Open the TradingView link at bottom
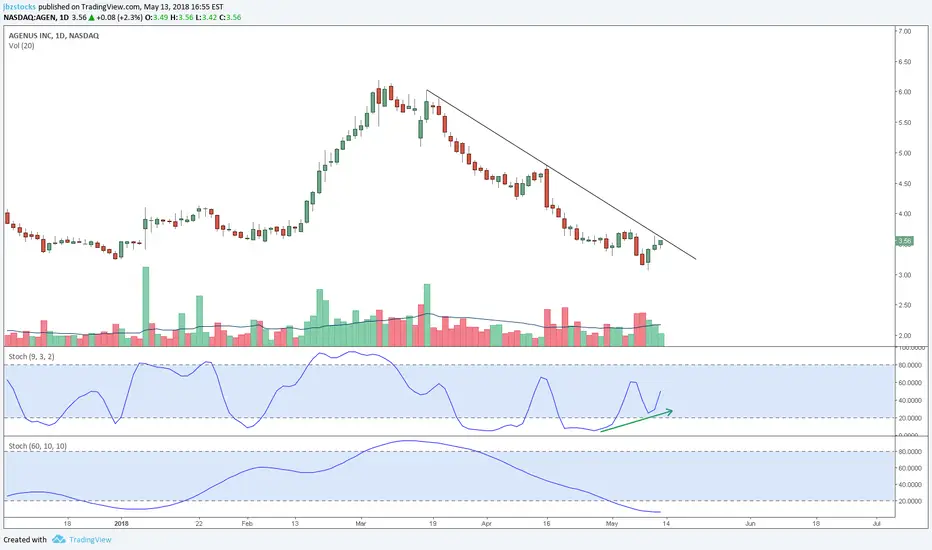932x550 pixels. pos(90,540)
